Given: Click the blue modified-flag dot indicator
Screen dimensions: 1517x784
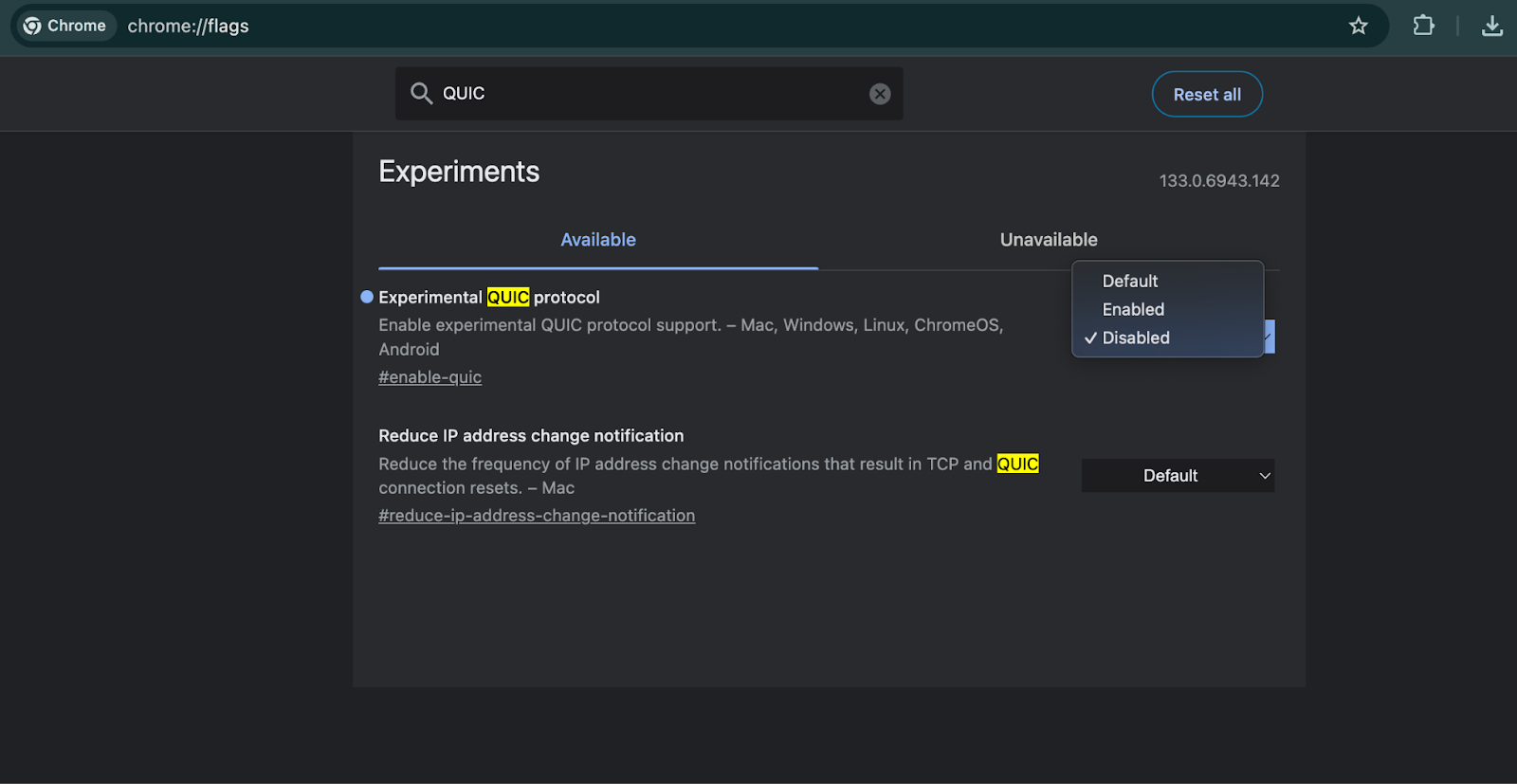Looking at the screenshot, I should [x=367, y=297].
